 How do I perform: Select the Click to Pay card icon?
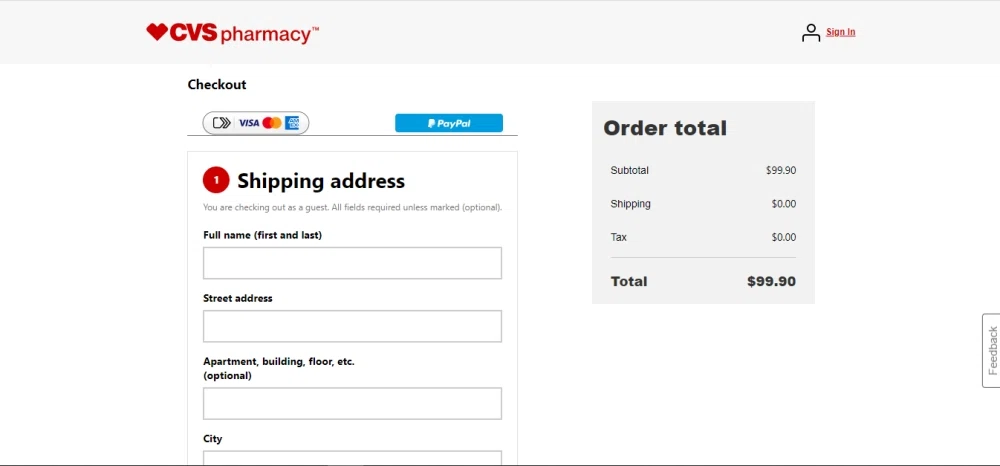pyautogui.click(x=221, y=123)
